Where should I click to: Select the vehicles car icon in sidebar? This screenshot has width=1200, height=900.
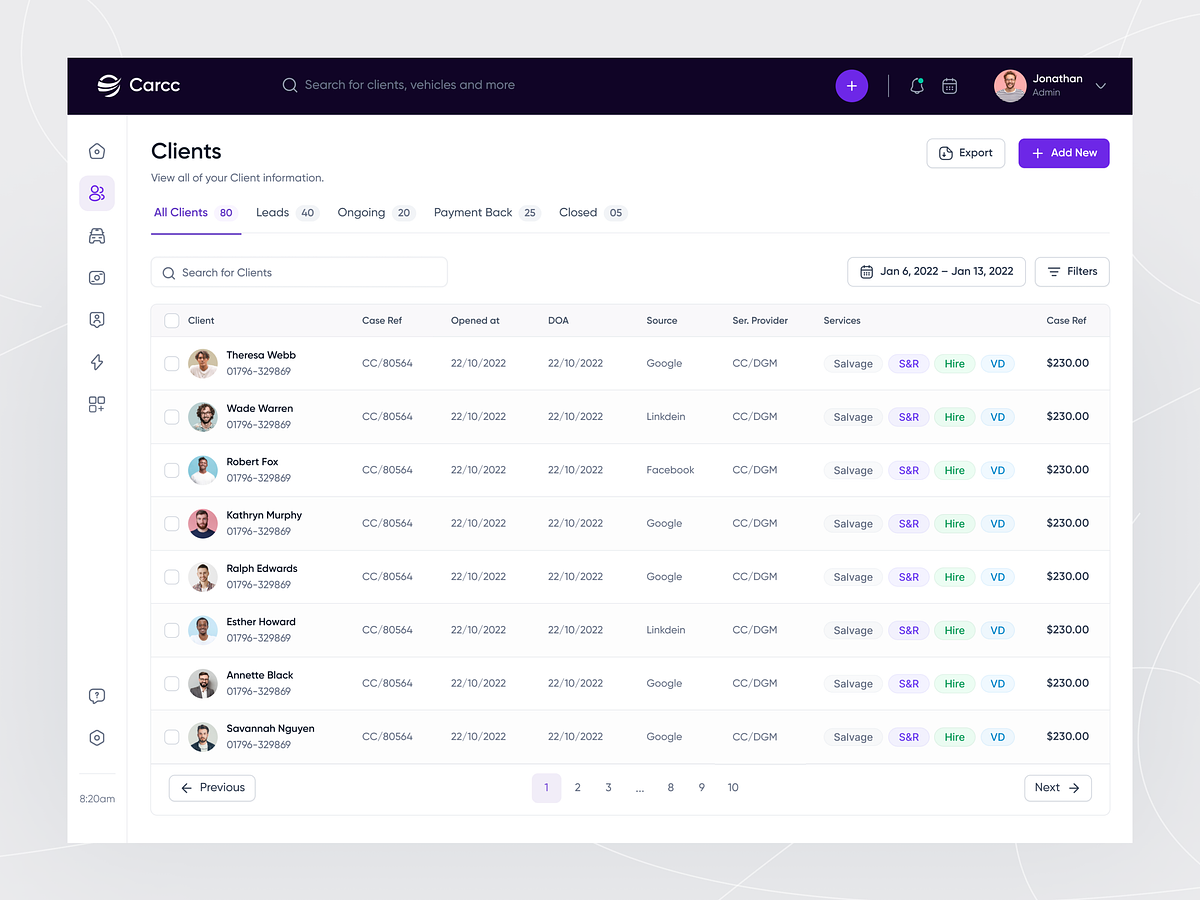97,236
